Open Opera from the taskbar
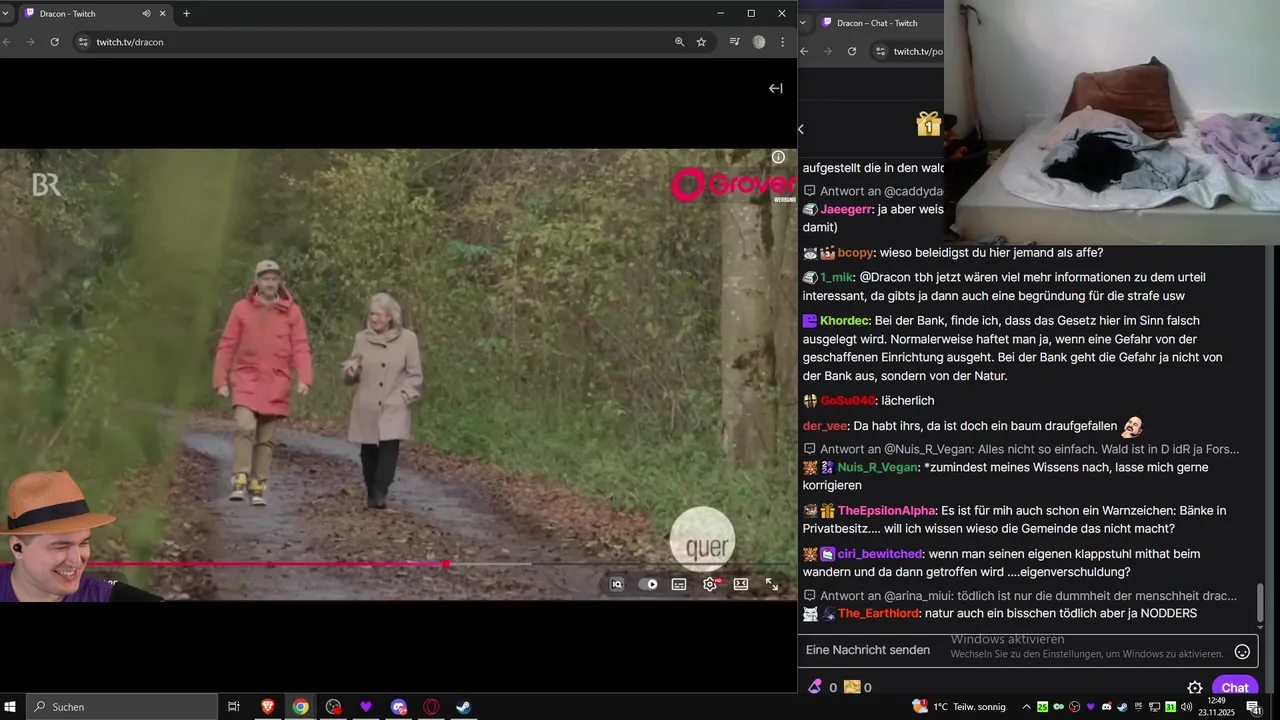 click(431, 707)
